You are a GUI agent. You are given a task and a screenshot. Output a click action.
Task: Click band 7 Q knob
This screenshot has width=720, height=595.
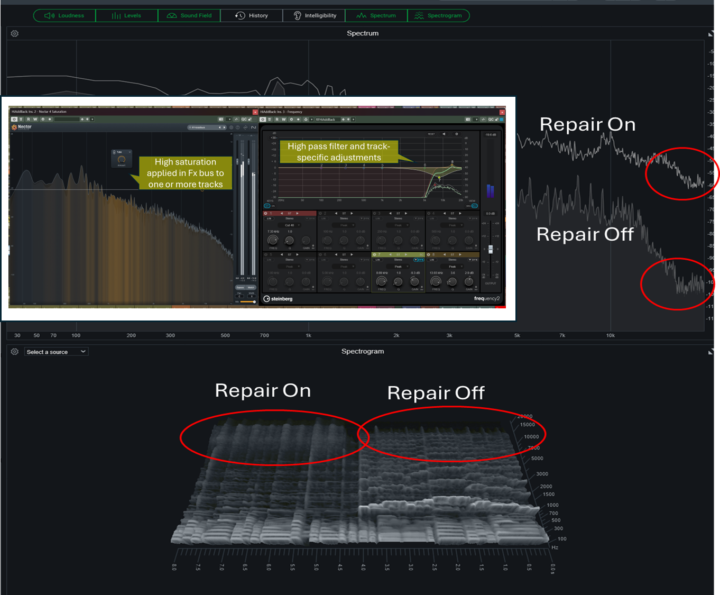point(398,281)
